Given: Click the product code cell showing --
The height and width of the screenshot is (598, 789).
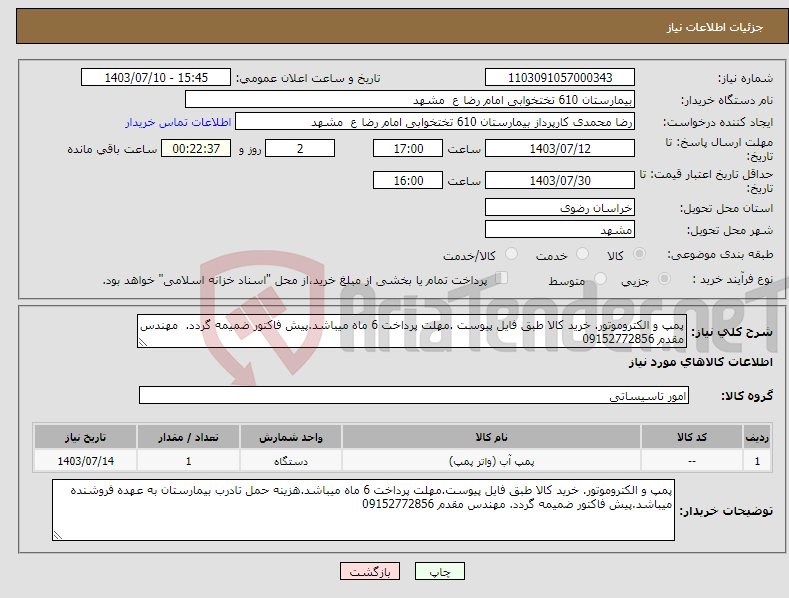Looking at the screenshot, I should [x=692, y=461].
